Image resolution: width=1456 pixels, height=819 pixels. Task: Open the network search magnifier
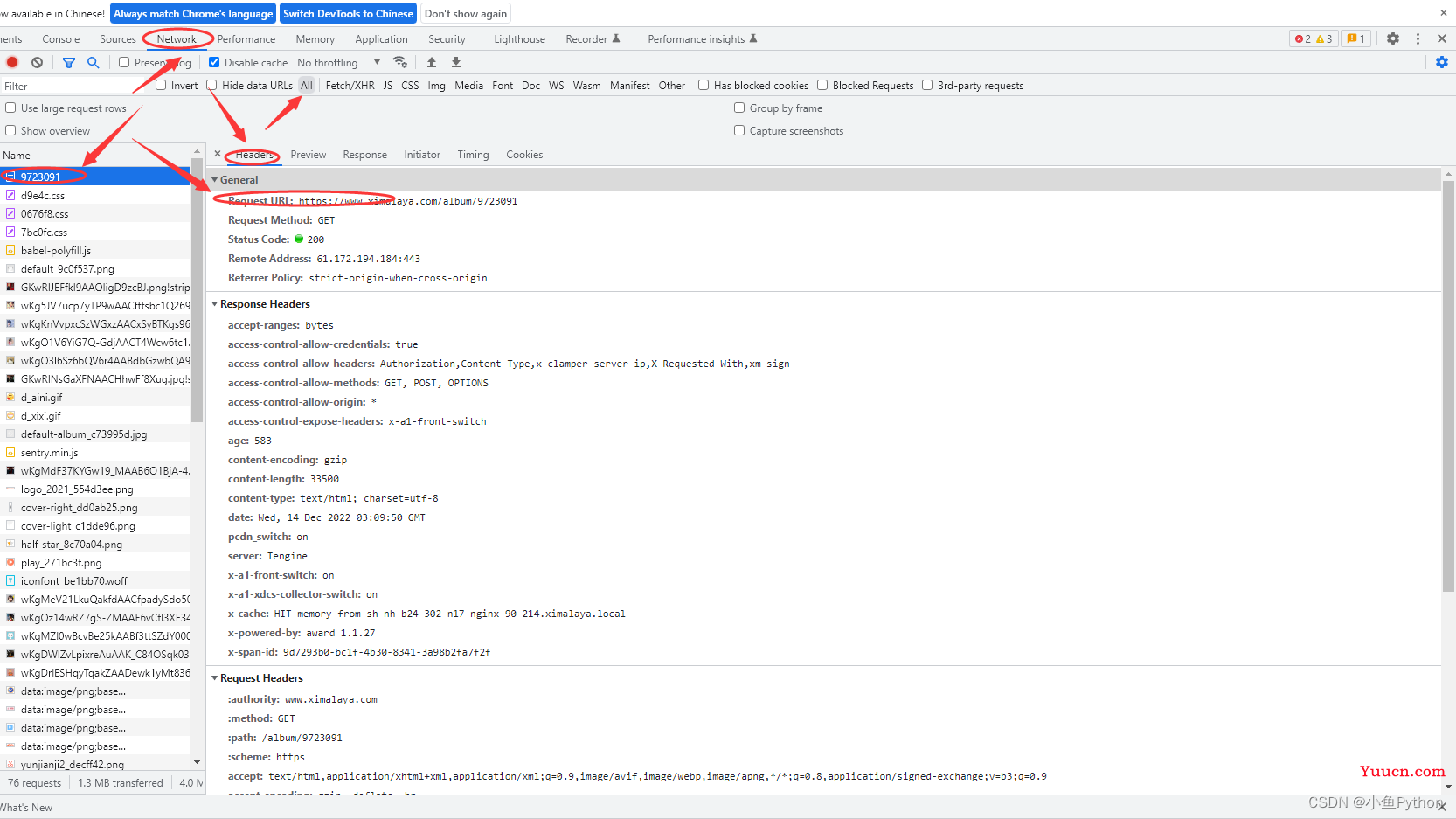pos(93,62)
